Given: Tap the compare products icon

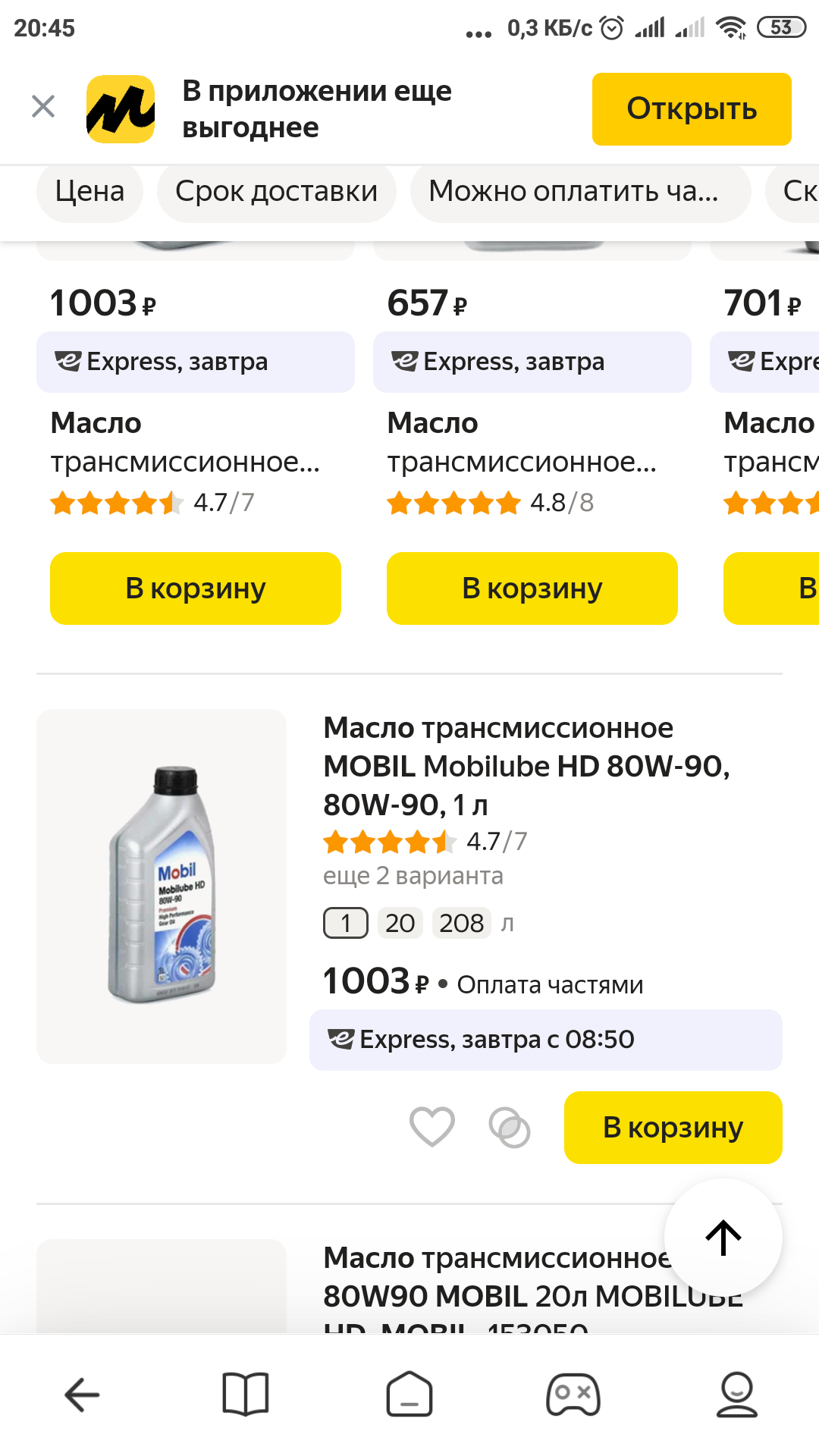Looking at the screenshot, I should 510,1128.
